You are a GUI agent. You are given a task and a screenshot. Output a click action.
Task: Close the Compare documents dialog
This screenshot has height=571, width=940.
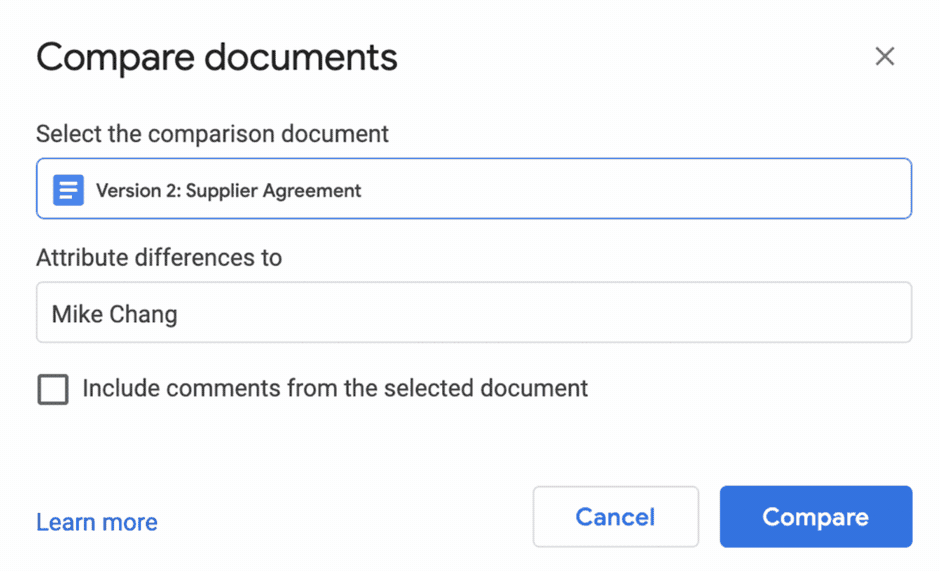pos(884,57)
